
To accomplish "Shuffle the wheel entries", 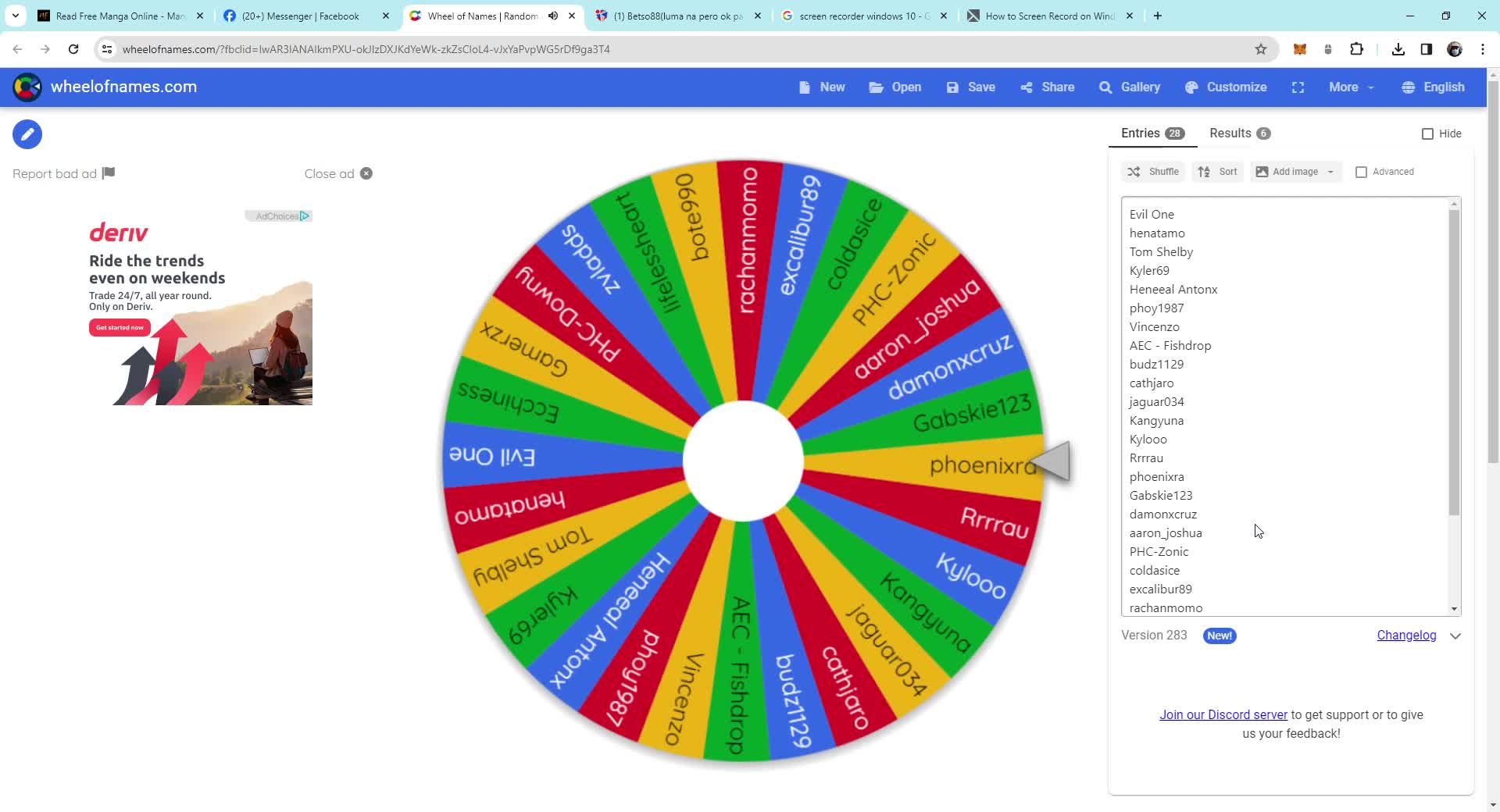I will point(1153,171).
